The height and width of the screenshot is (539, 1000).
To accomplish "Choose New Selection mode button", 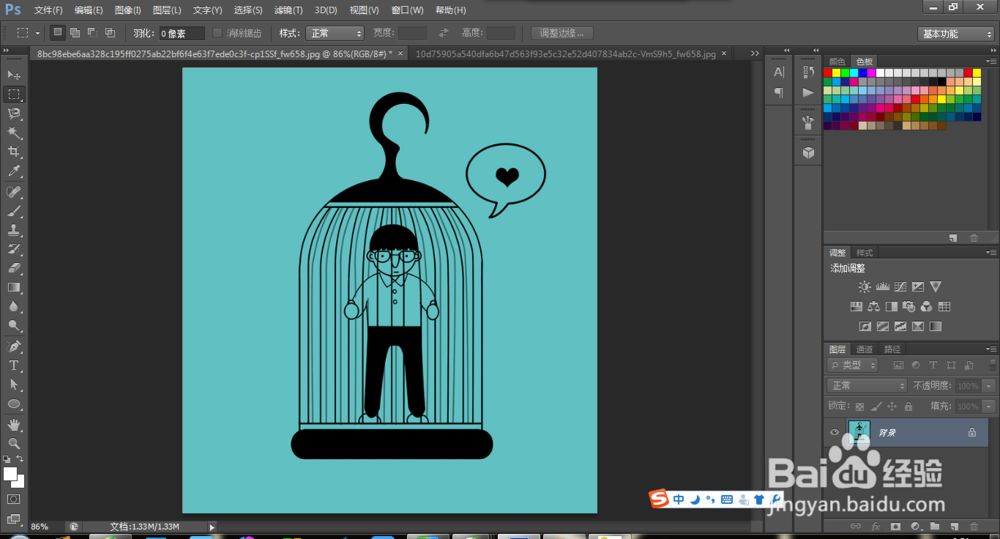I will (x=57, y=33).
